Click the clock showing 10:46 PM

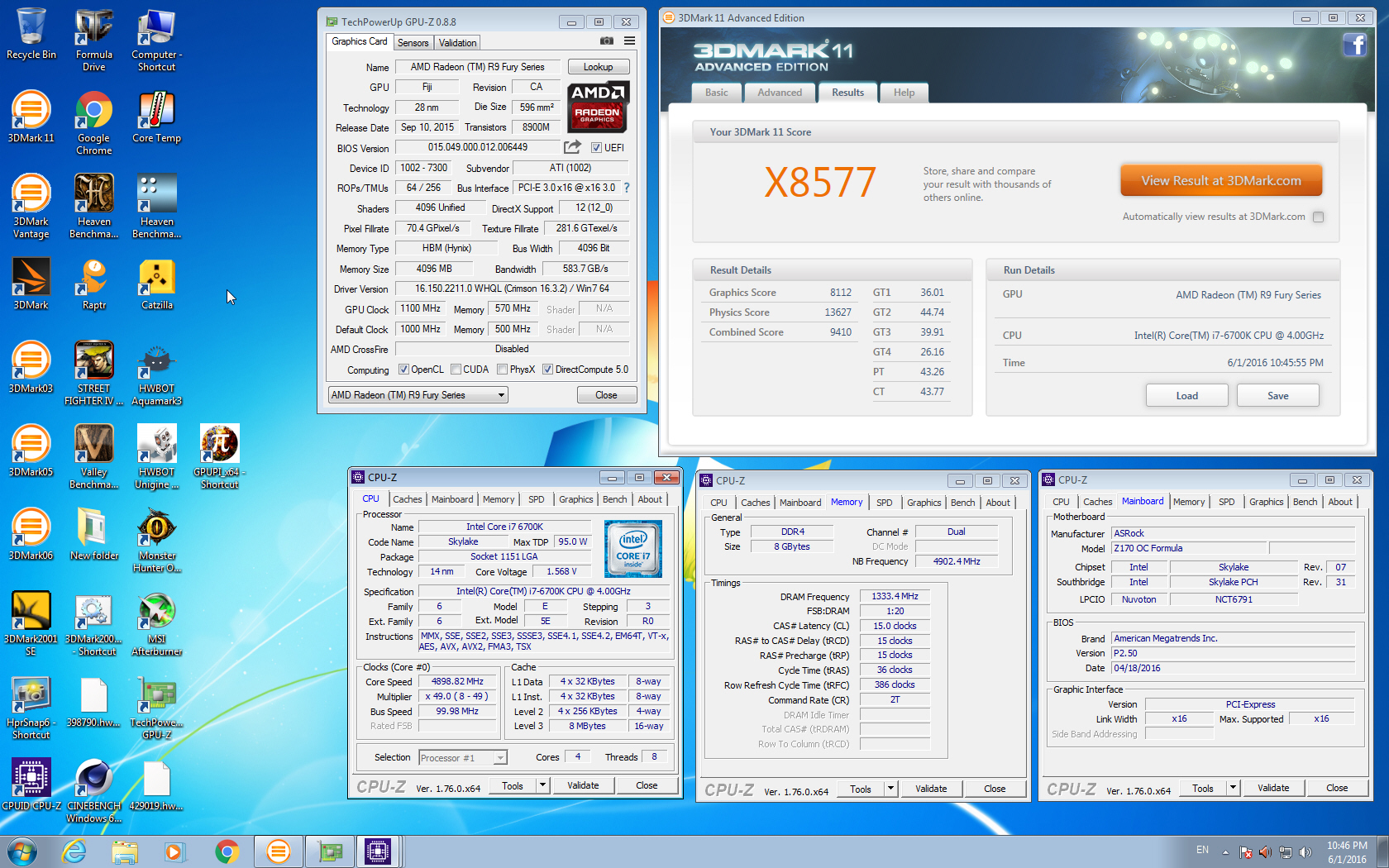[1347, 845]
